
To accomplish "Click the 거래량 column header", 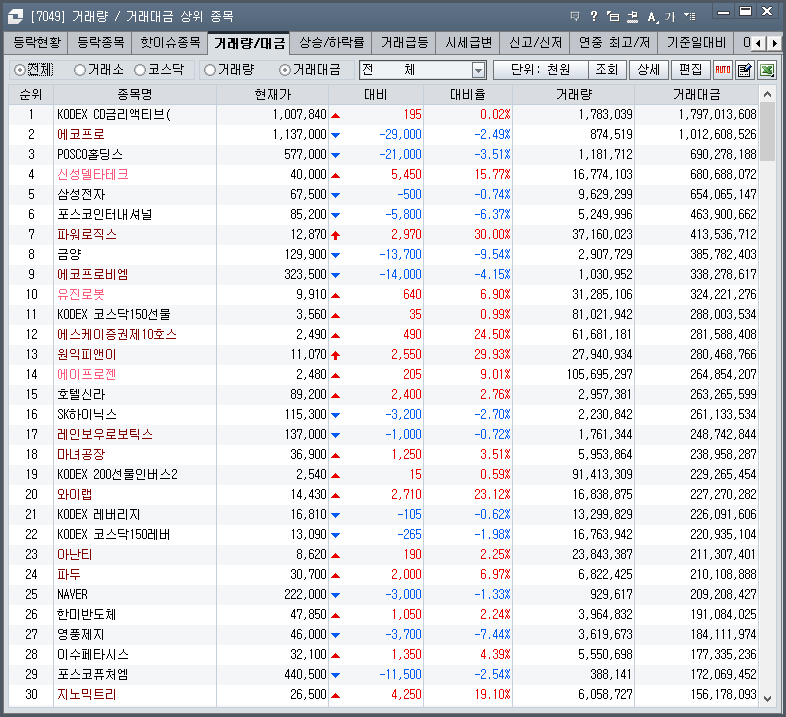I will 573,94.
